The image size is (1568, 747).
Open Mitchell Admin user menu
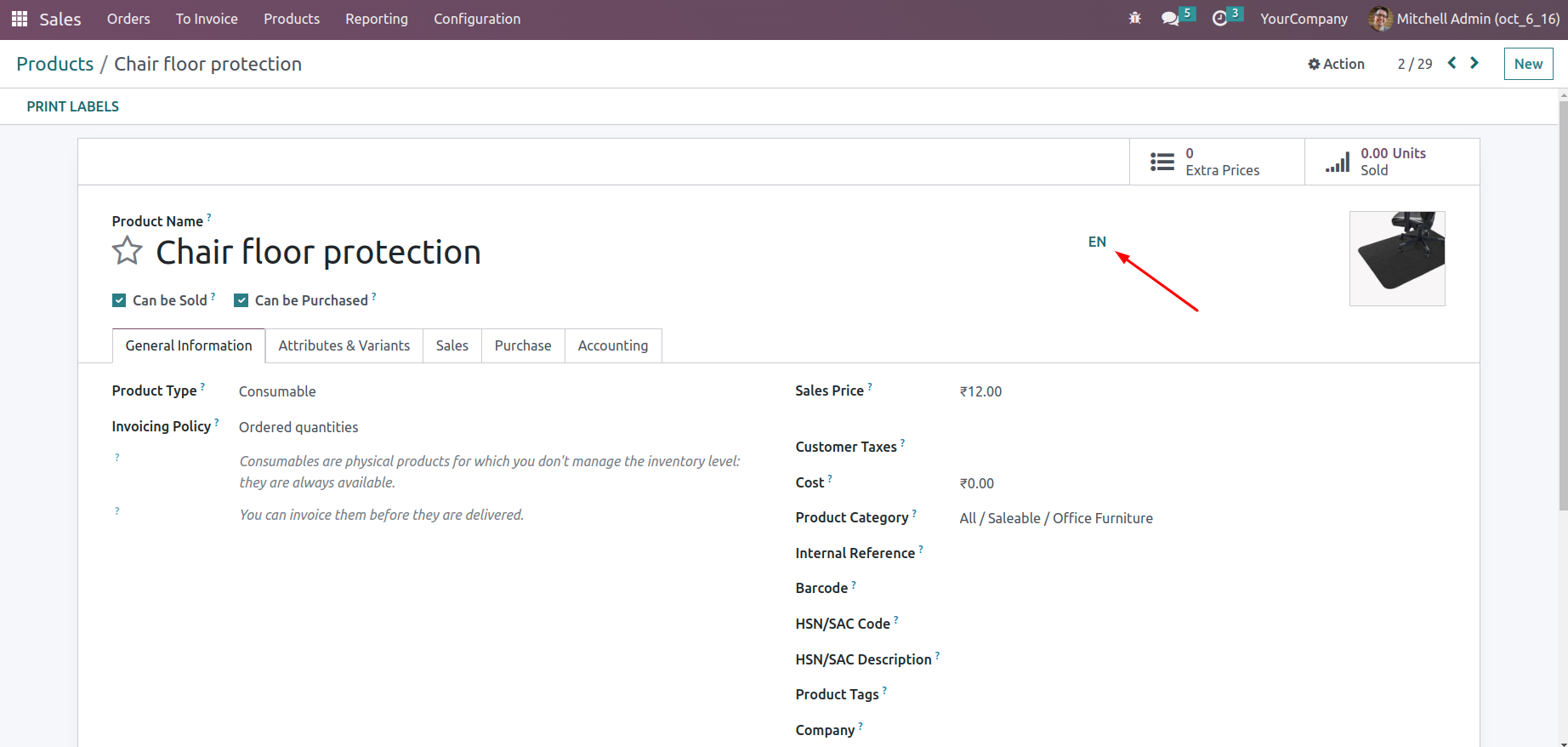1465,19
